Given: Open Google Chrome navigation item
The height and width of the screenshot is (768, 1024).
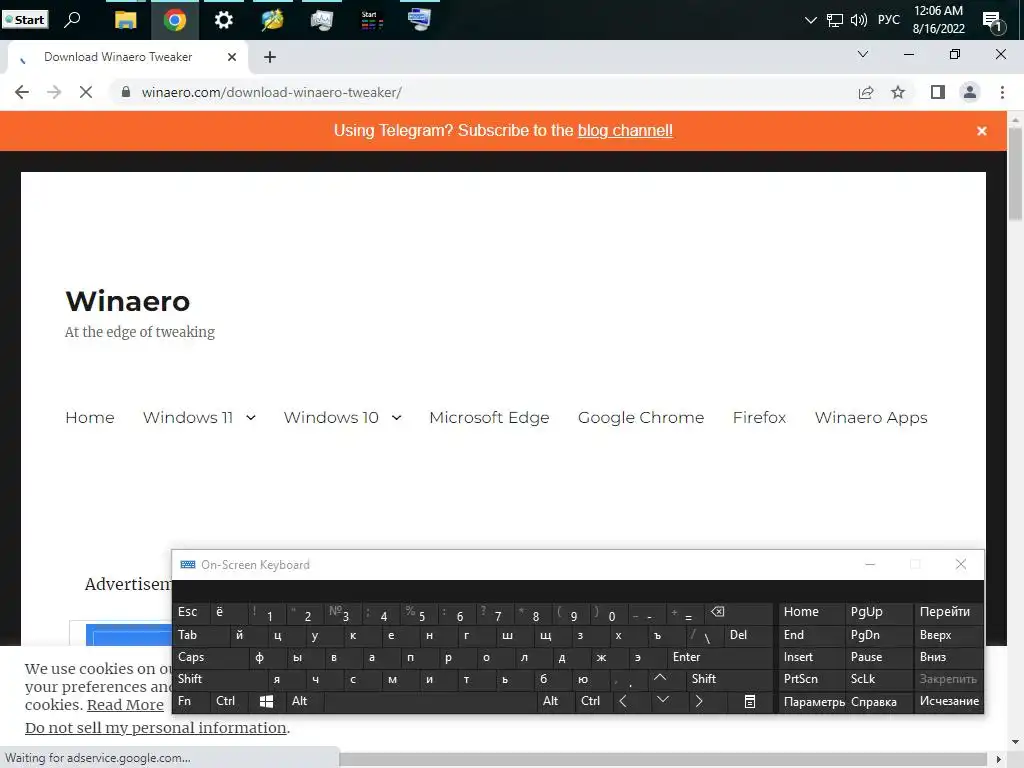Looking at the screenshot, I should [x=641, y=417].
